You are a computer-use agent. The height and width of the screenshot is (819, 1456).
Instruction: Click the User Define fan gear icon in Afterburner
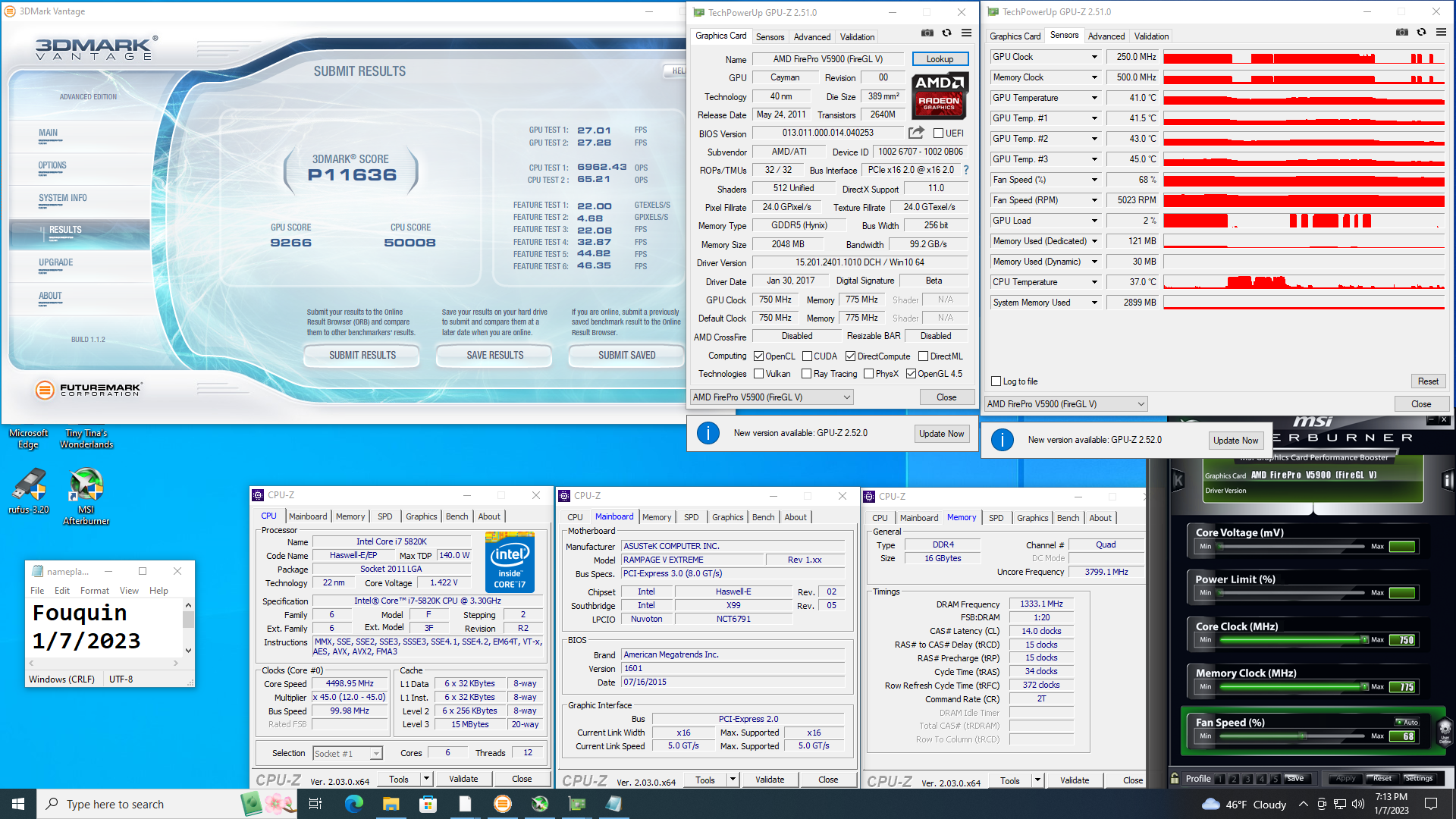click(1445, 732)
